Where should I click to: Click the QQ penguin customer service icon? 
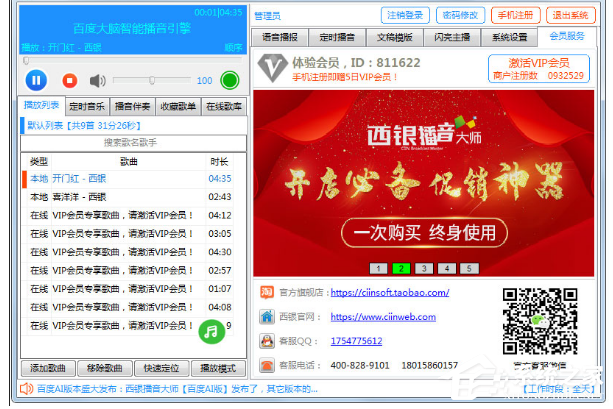(267, 341)
